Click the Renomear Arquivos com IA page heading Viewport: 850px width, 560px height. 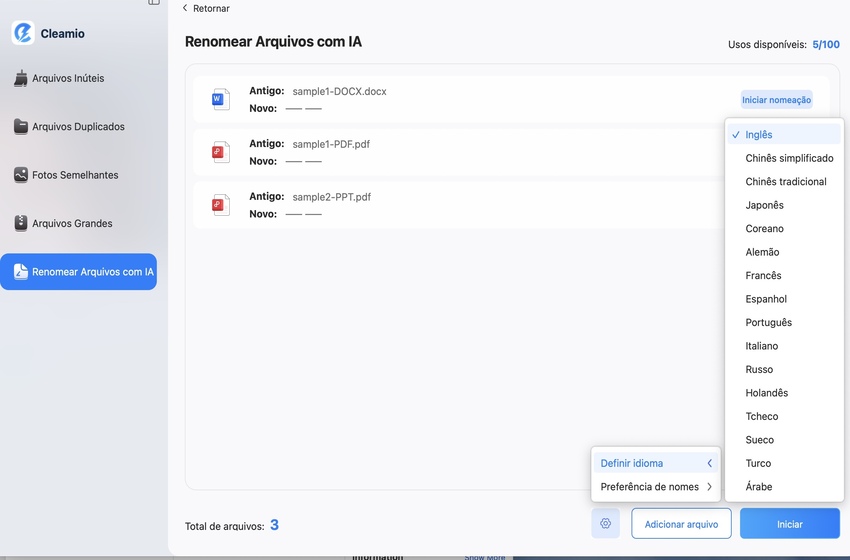point(273,42)
